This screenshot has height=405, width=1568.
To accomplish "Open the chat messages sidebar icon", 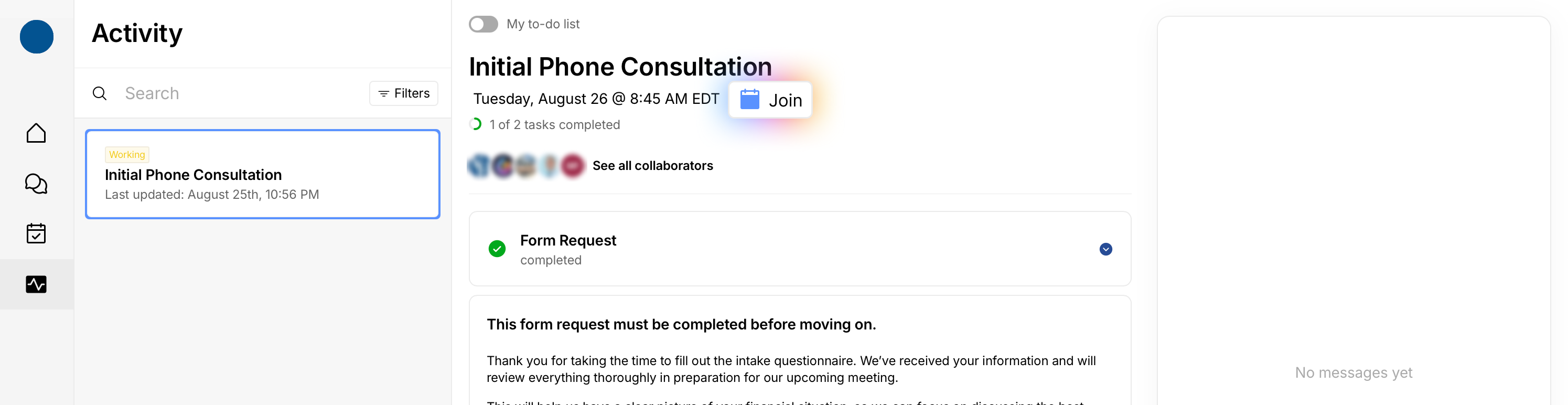I will [x=37, y=183].
